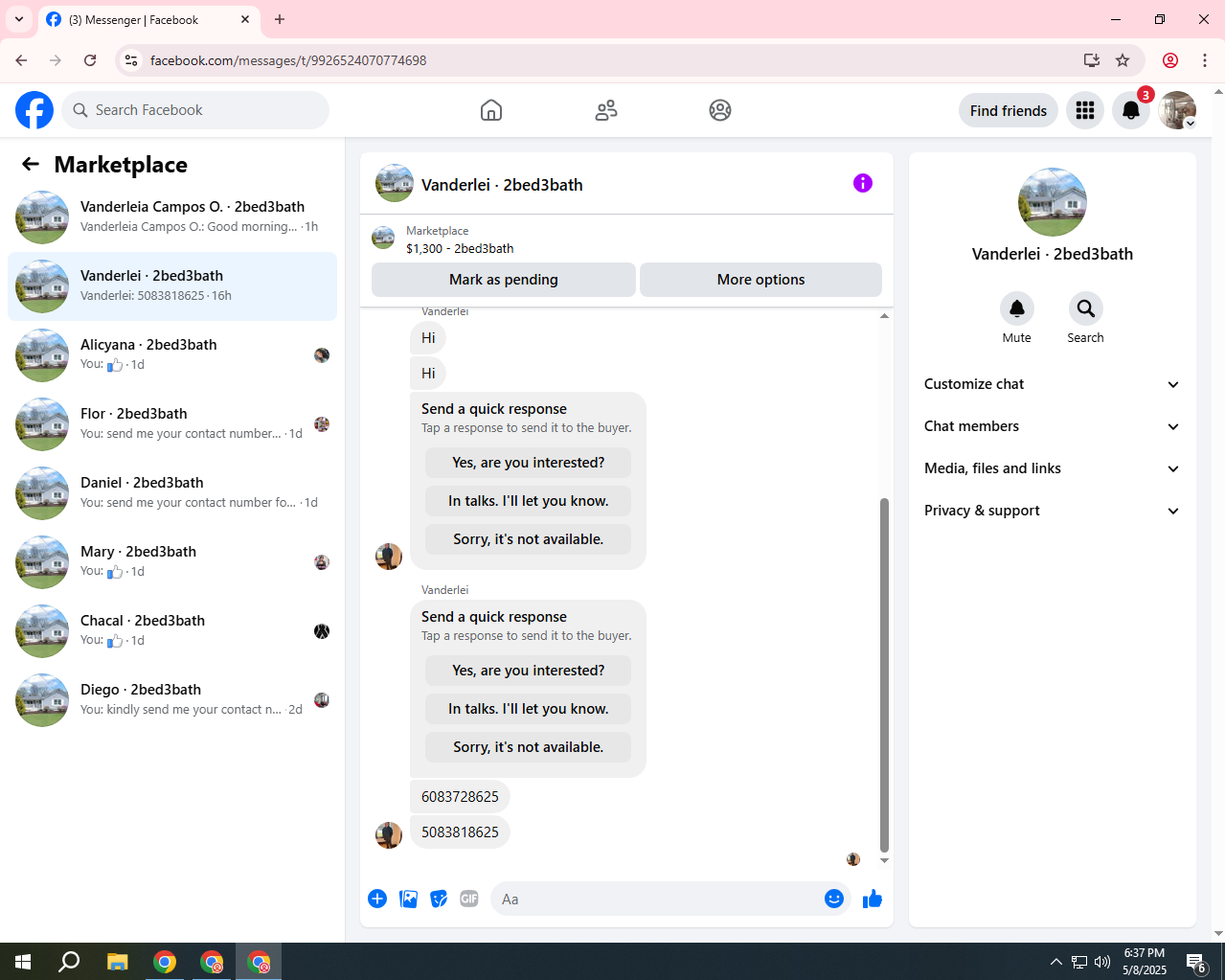Search in conversation magnifier icon
1225x980 pixels.
click(x=1086, y=308)
